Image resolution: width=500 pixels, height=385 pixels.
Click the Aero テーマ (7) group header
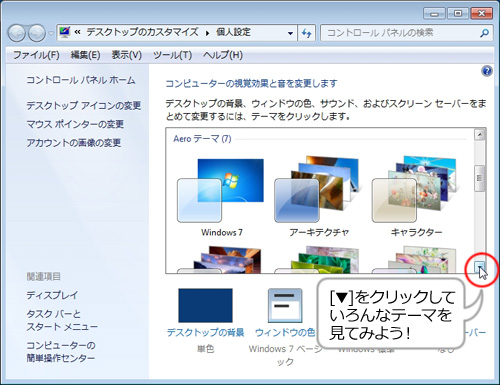[202, 139]
